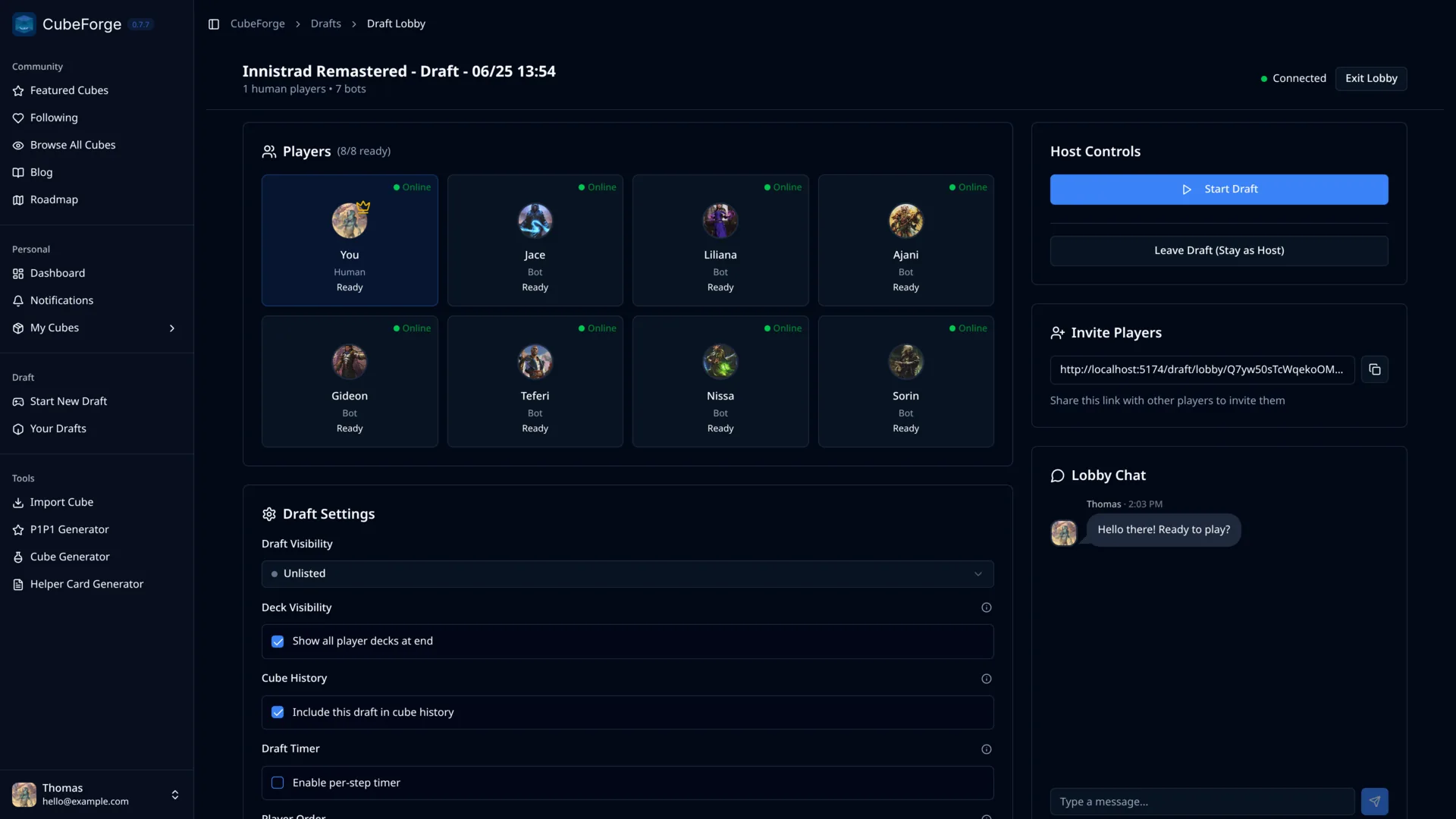Uncheck Include this draft in cube history
The width and height of the screenshot is (1456, 819).
point(278,713)
